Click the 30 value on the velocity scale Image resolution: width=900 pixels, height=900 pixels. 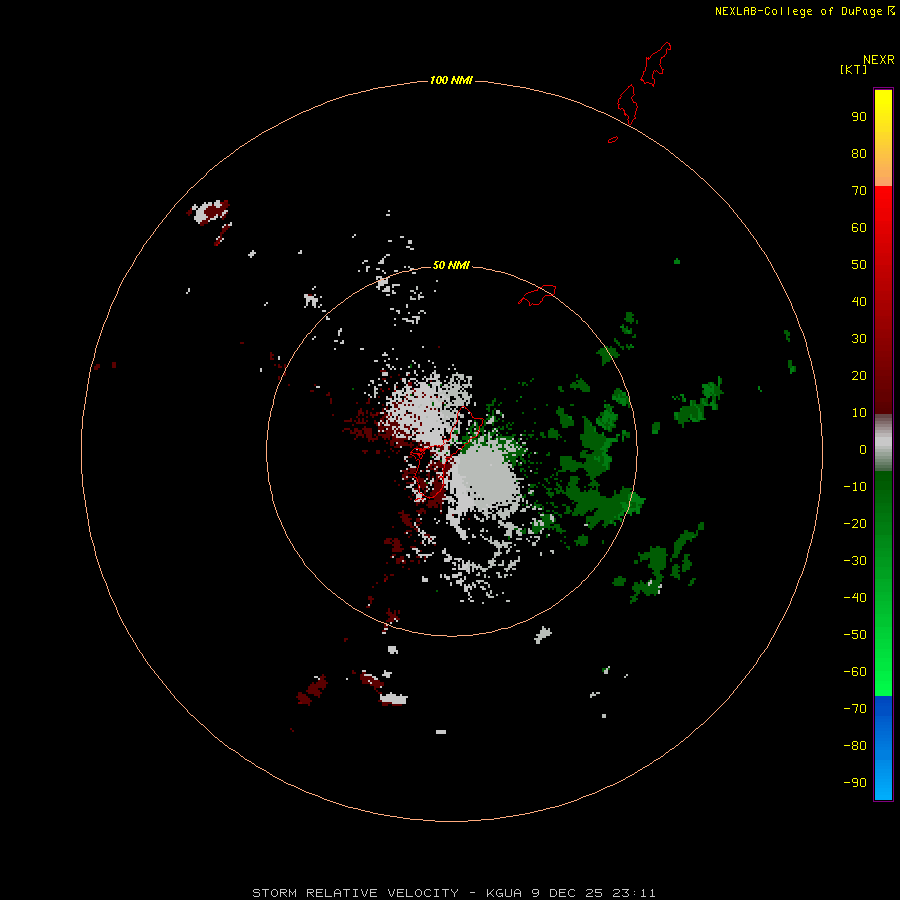tap(859, 339)
